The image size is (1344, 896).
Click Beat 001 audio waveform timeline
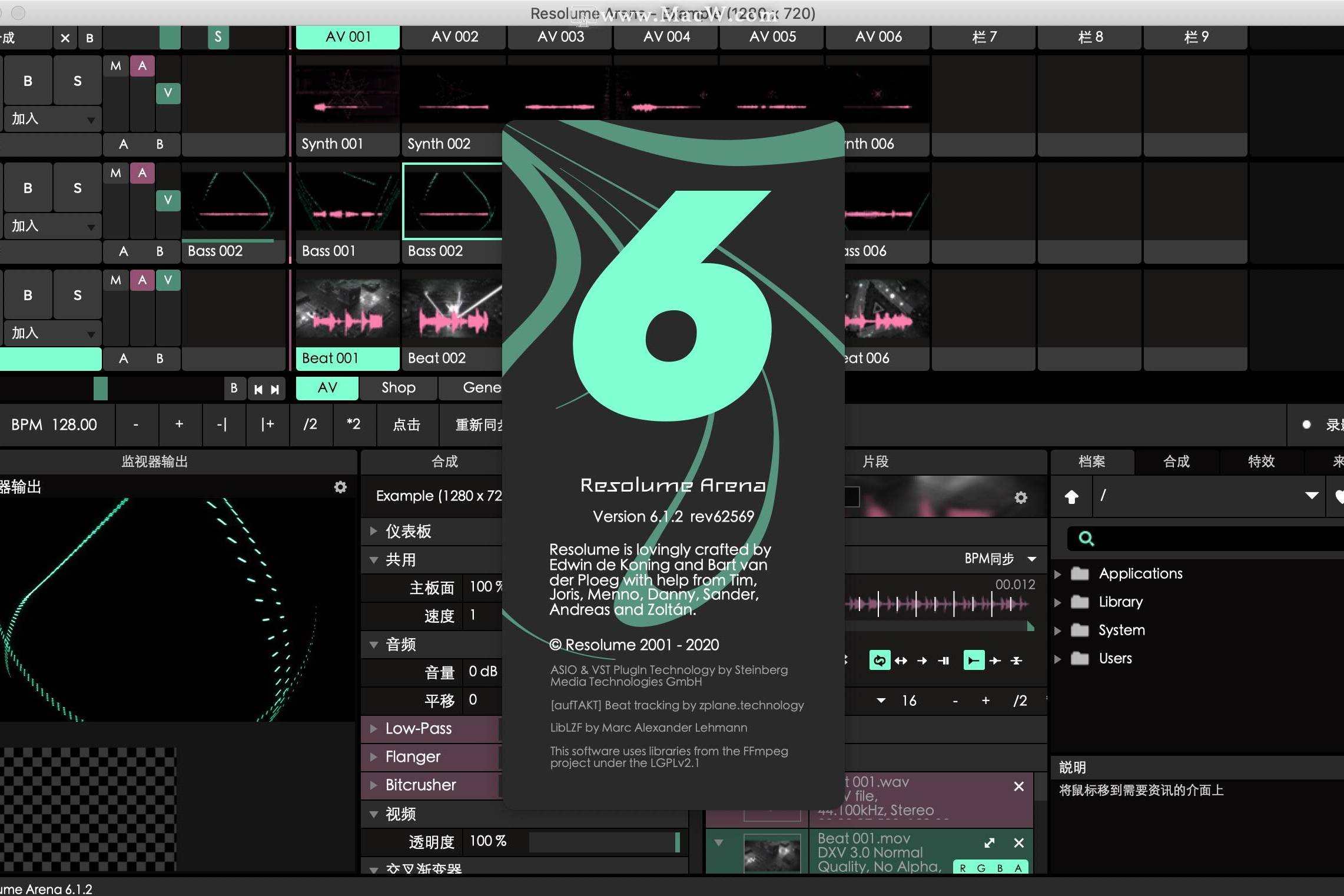pos(940,603)
